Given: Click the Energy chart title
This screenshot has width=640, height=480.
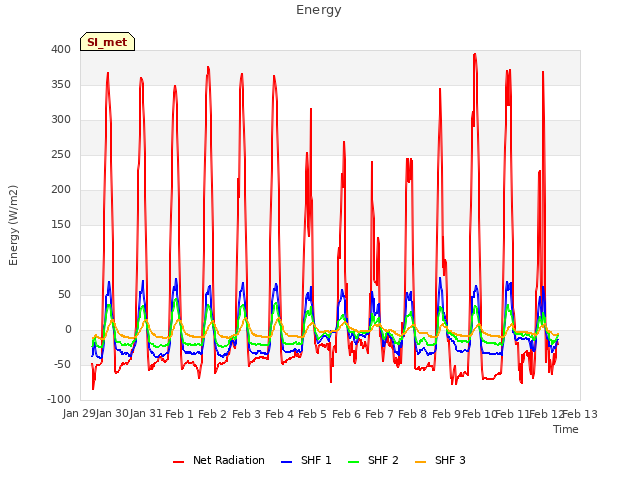Looking at the screenshot, I should click(319, 10).
